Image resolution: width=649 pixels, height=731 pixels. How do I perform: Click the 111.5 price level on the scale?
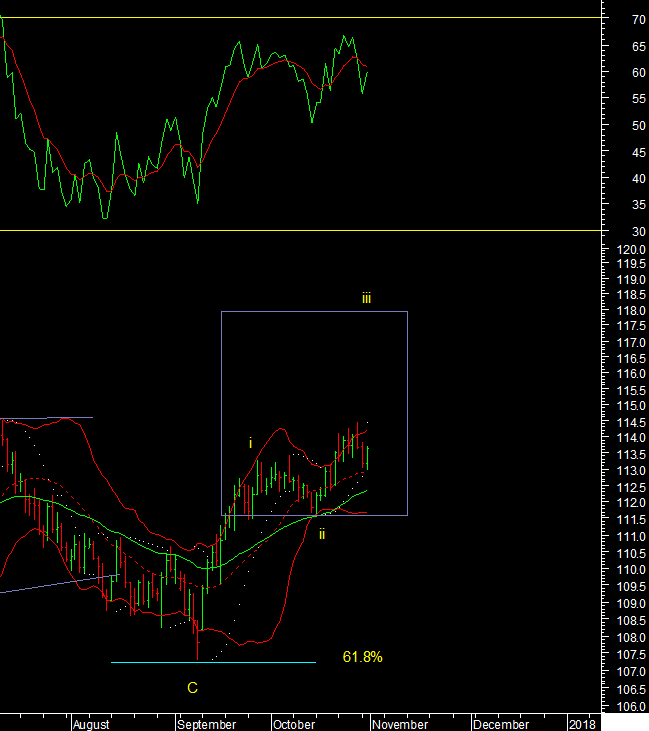tap(631, 519)
